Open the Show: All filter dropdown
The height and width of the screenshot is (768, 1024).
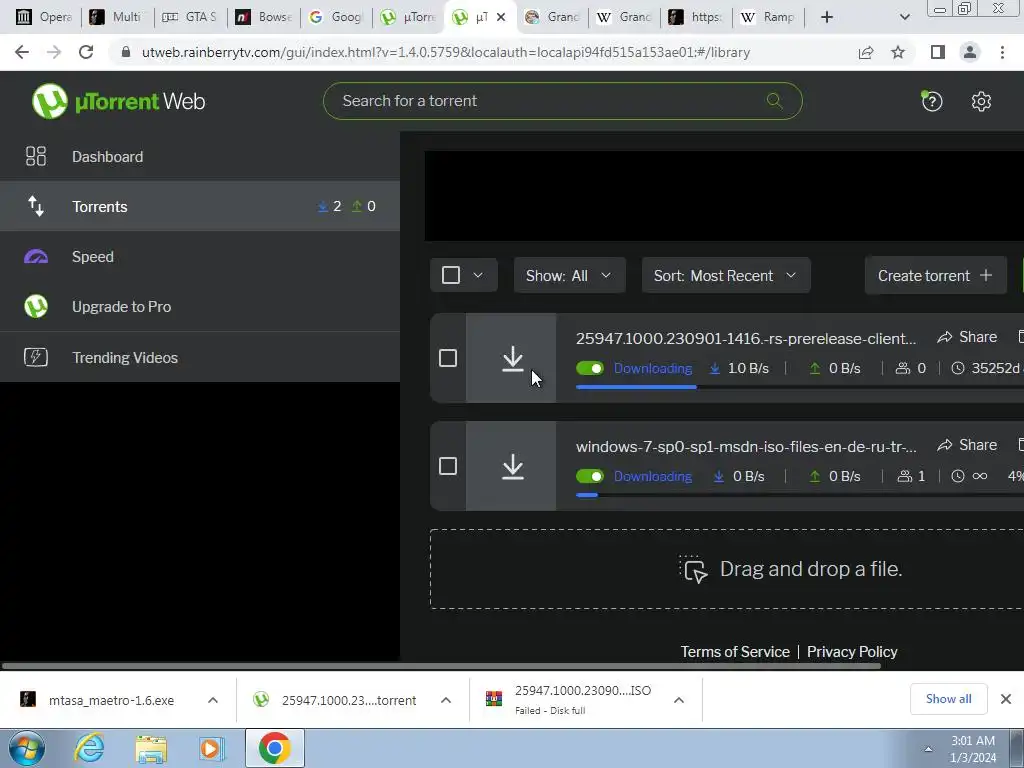569,275
